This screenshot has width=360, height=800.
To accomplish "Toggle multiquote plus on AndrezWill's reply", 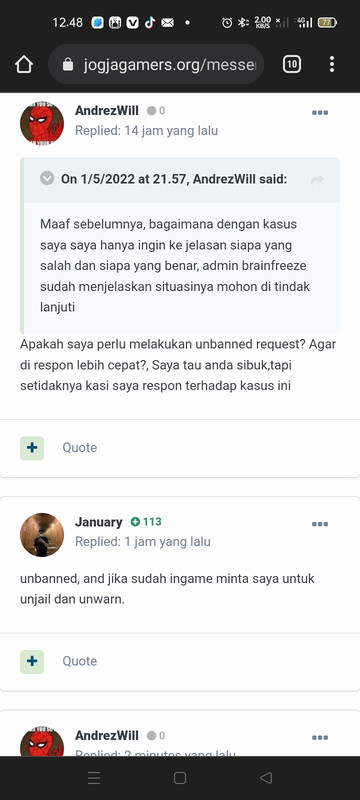I will (x=32, y=448).
